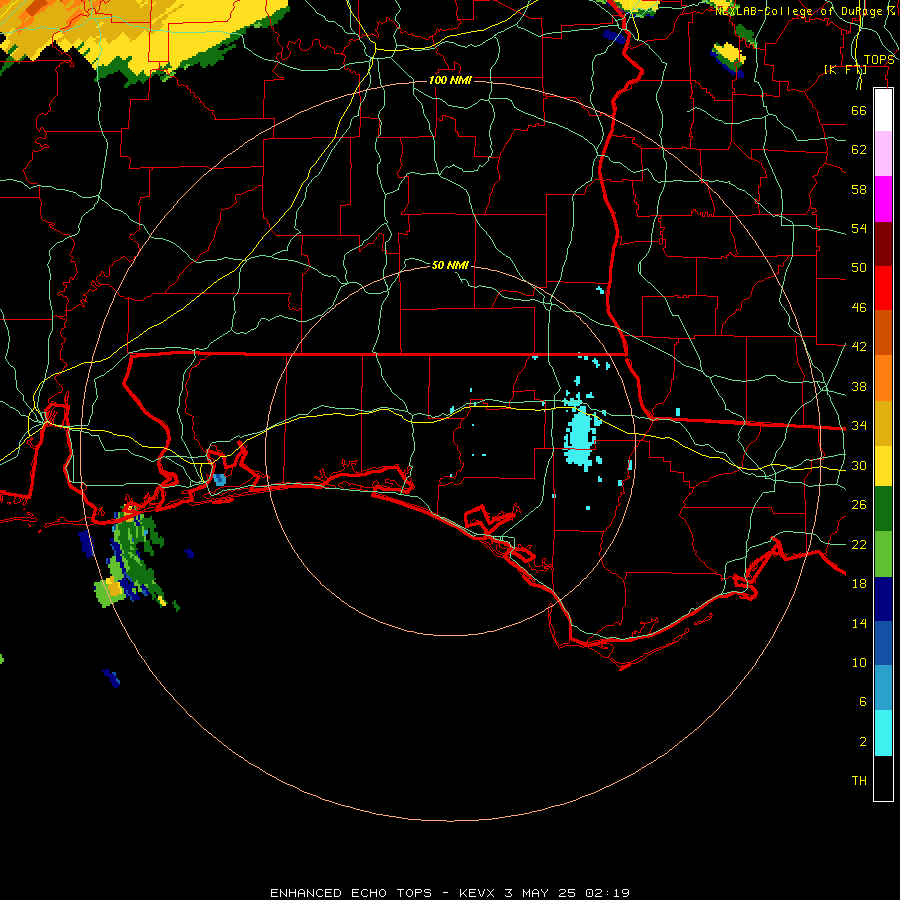The image size is (900, 900).
Task: Click the light blue legend swatch
Action: [x=883, y=688]
